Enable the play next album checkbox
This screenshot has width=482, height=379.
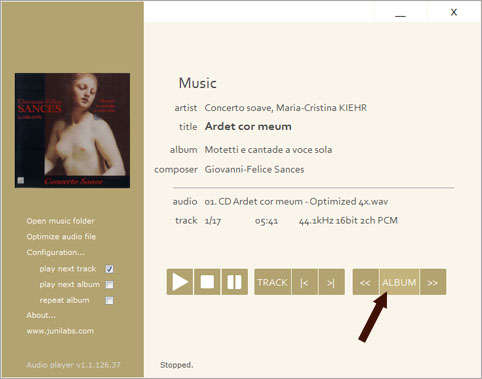pyautogui.click(x=109, y=284)
